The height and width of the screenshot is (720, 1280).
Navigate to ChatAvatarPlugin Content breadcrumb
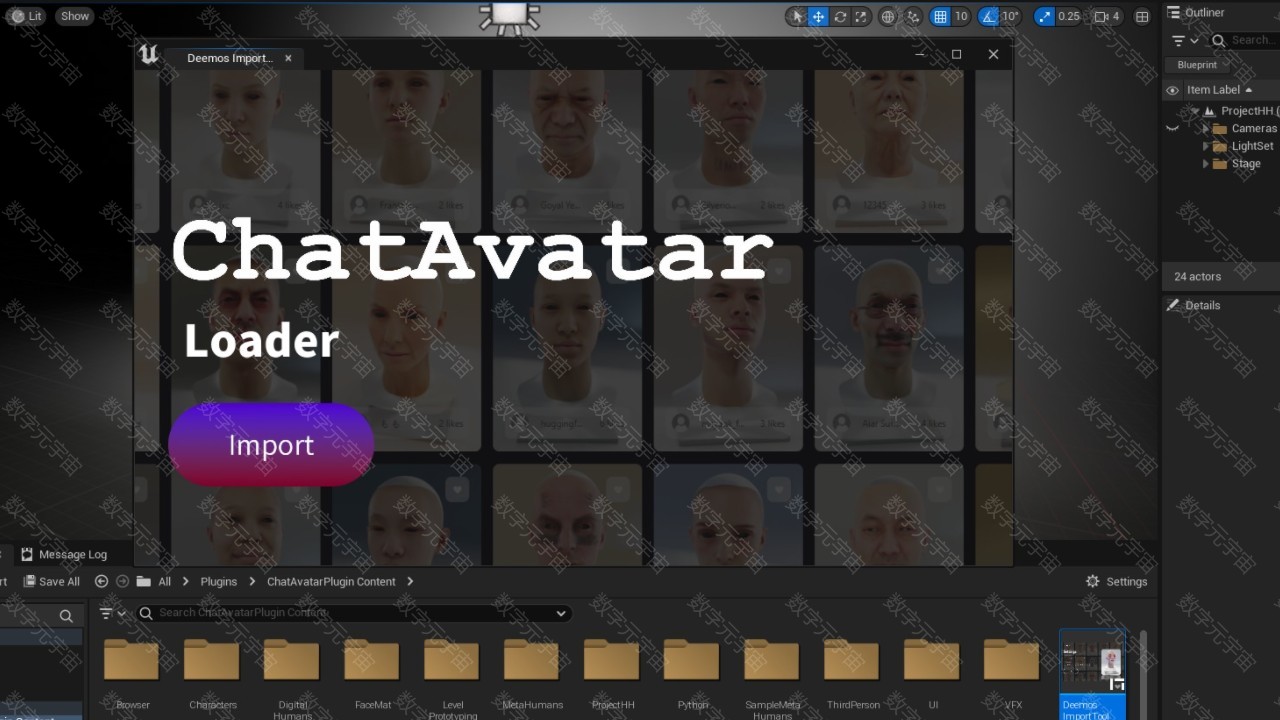click(x=331, y=581)
